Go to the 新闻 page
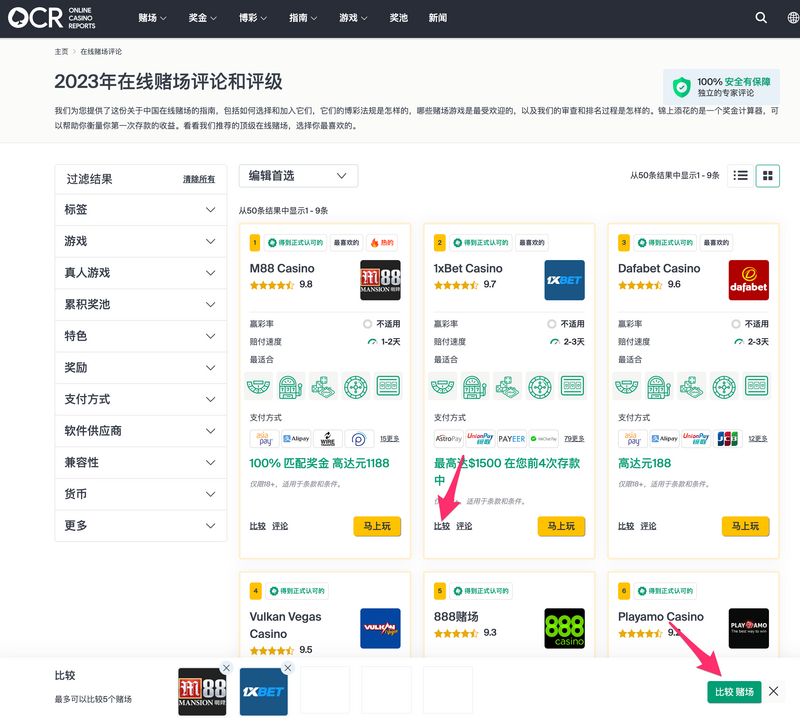 (x=438, y=18)
